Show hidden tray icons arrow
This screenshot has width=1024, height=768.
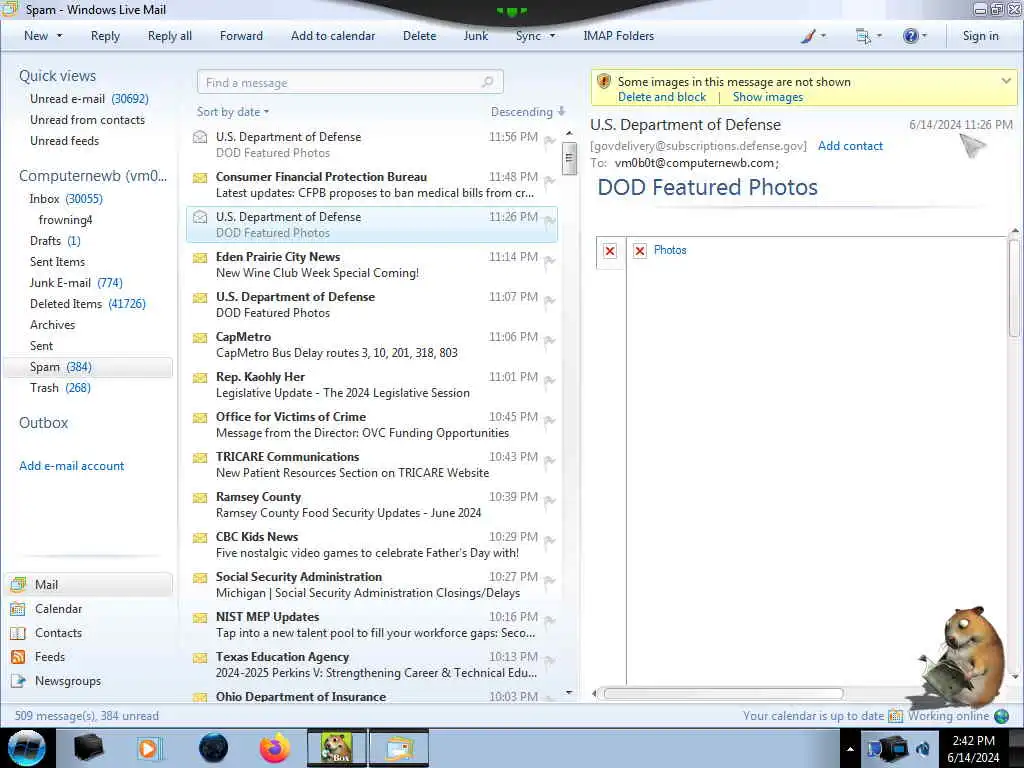click(x=850, y=749)
